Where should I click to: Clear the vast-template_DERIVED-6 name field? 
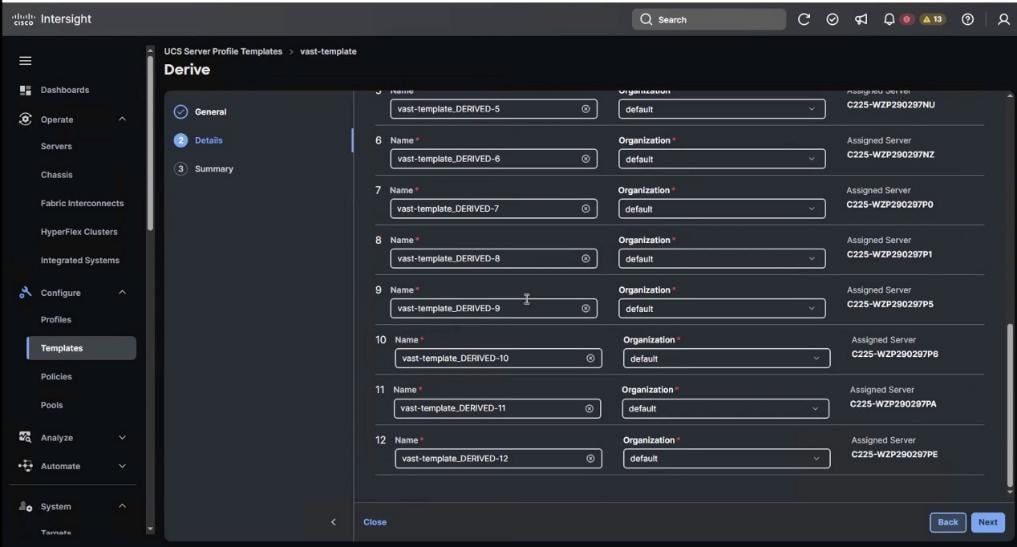tap(586, 159)
